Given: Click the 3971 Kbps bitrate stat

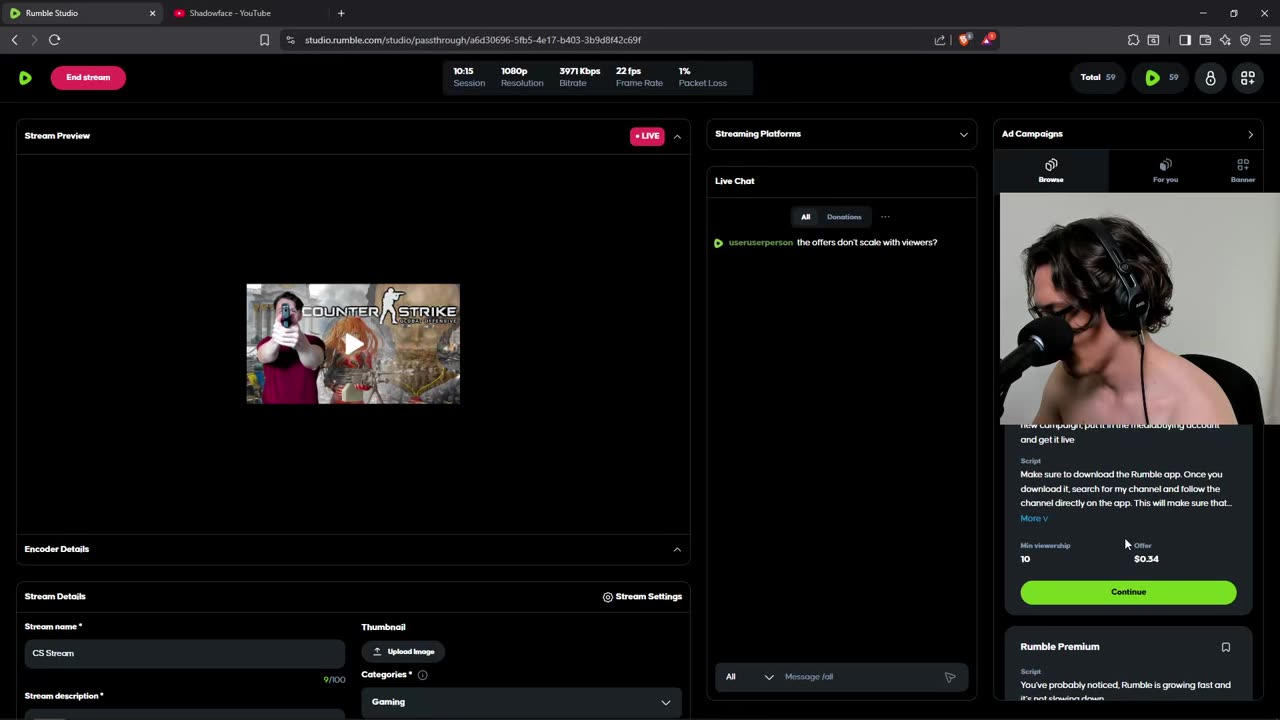Looking at the screenshot, I should coord(580,77).
